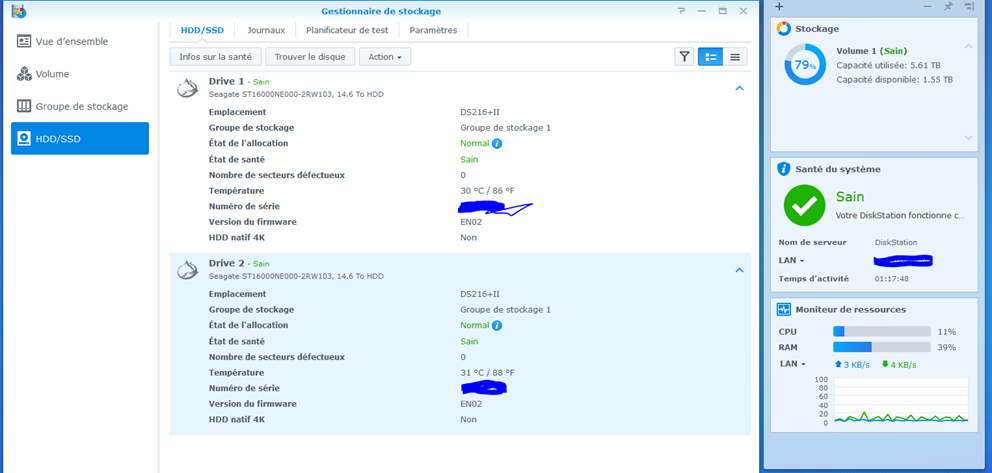Click the filter funnel icon
Viewport: 992px width, 473px height.
(x=684, y=57)
